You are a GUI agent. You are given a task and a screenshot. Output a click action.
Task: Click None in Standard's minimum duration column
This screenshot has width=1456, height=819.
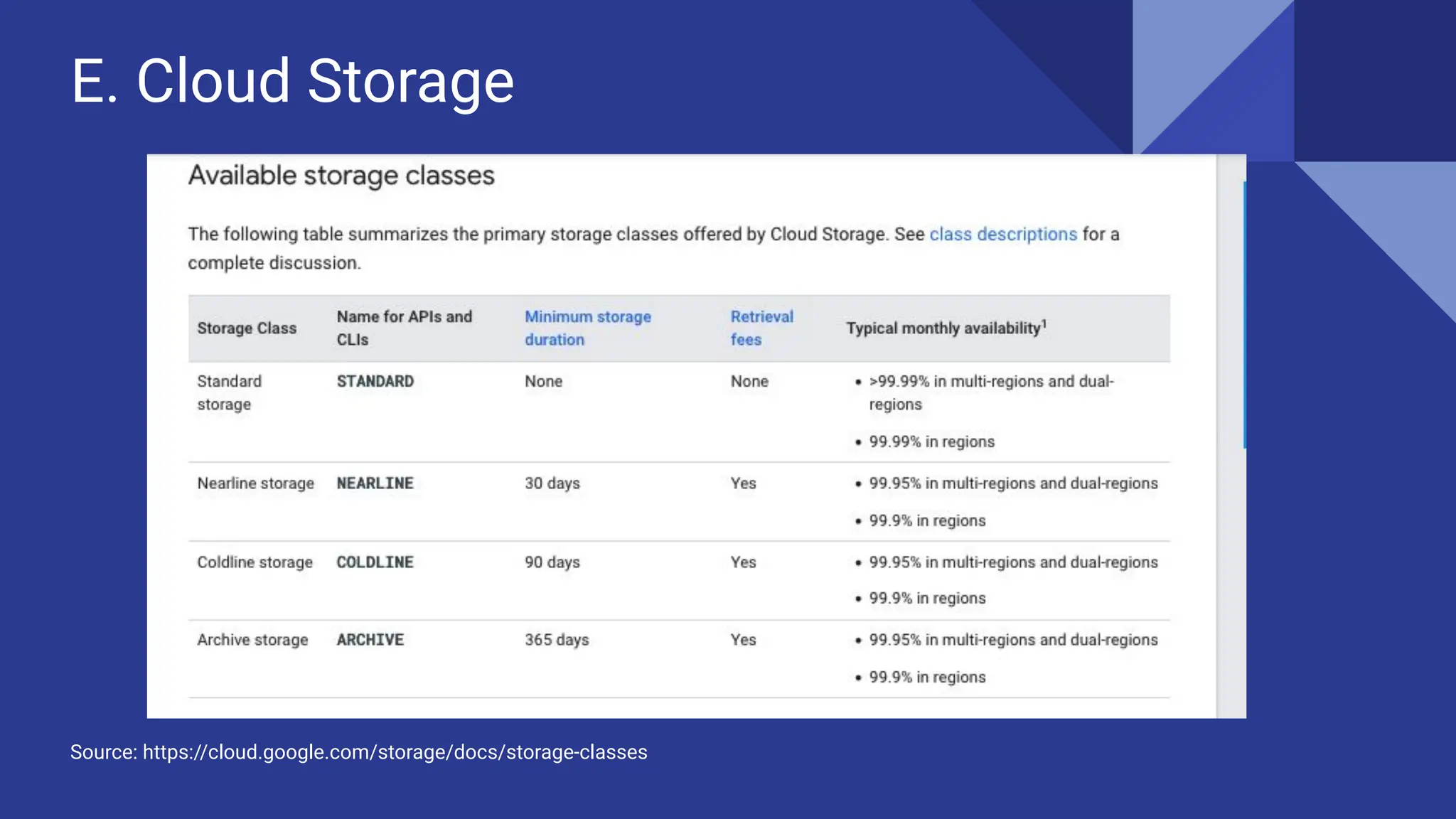click(544, 382)
